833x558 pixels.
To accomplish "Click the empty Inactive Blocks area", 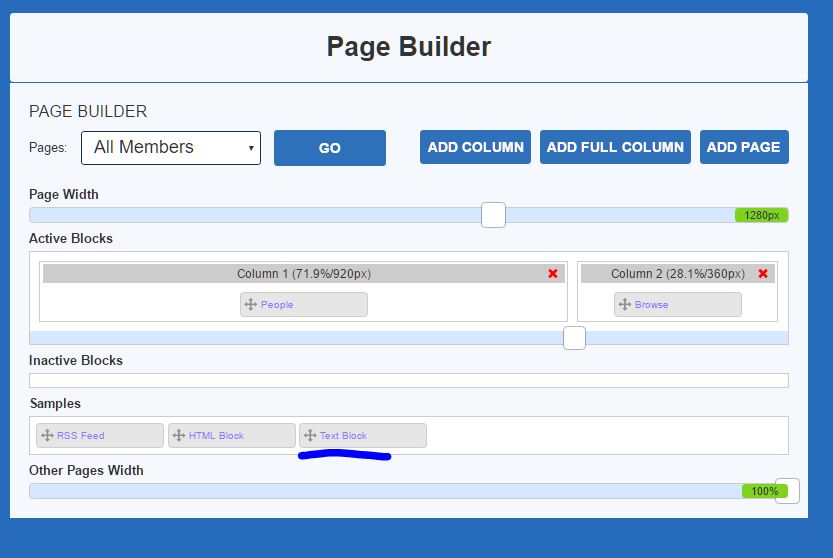I will click(408, 380).
